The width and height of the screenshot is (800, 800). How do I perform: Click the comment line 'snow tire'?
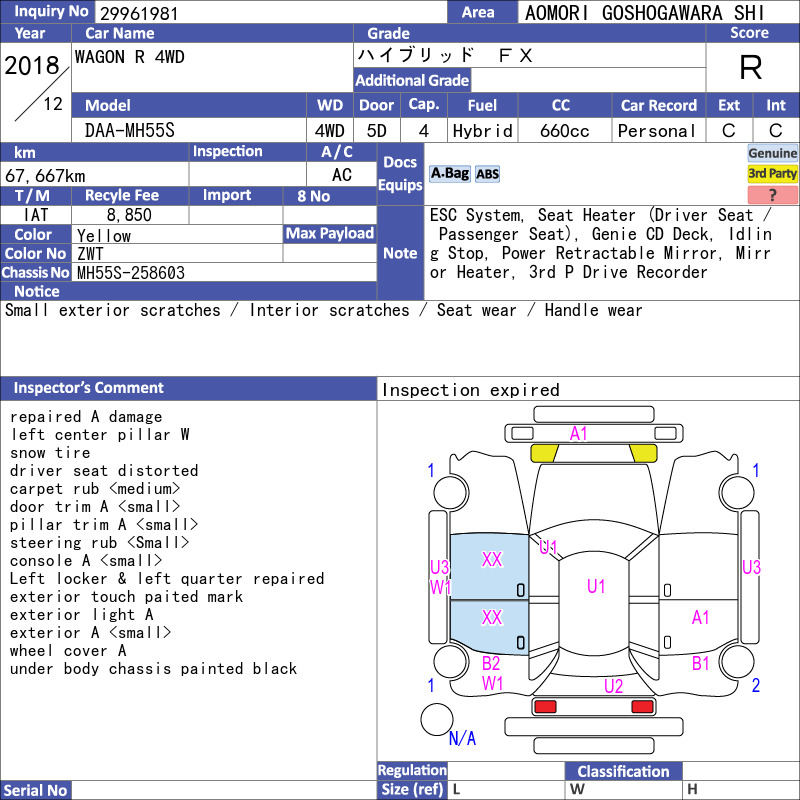tap(50, 453)
